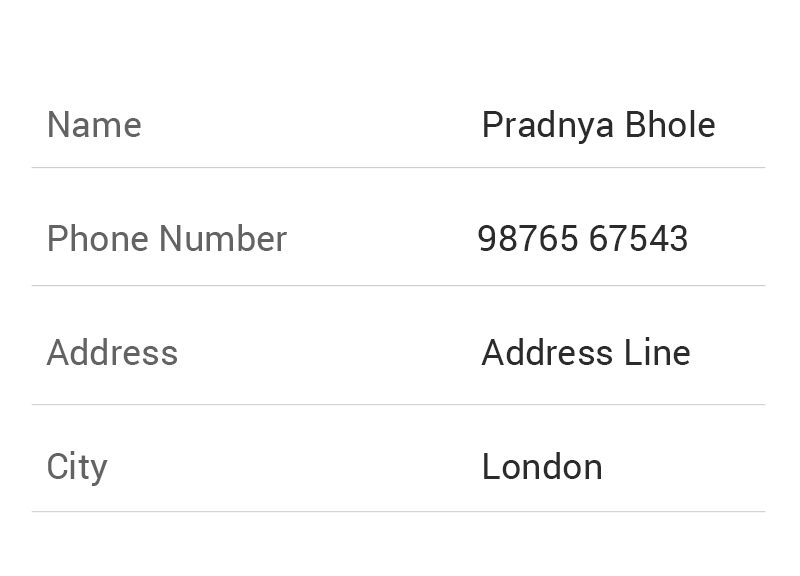Image resolution: width=800 pixels, height=576 pixels.
Task: Click the divider below the Address row
Action: point(398,405)
